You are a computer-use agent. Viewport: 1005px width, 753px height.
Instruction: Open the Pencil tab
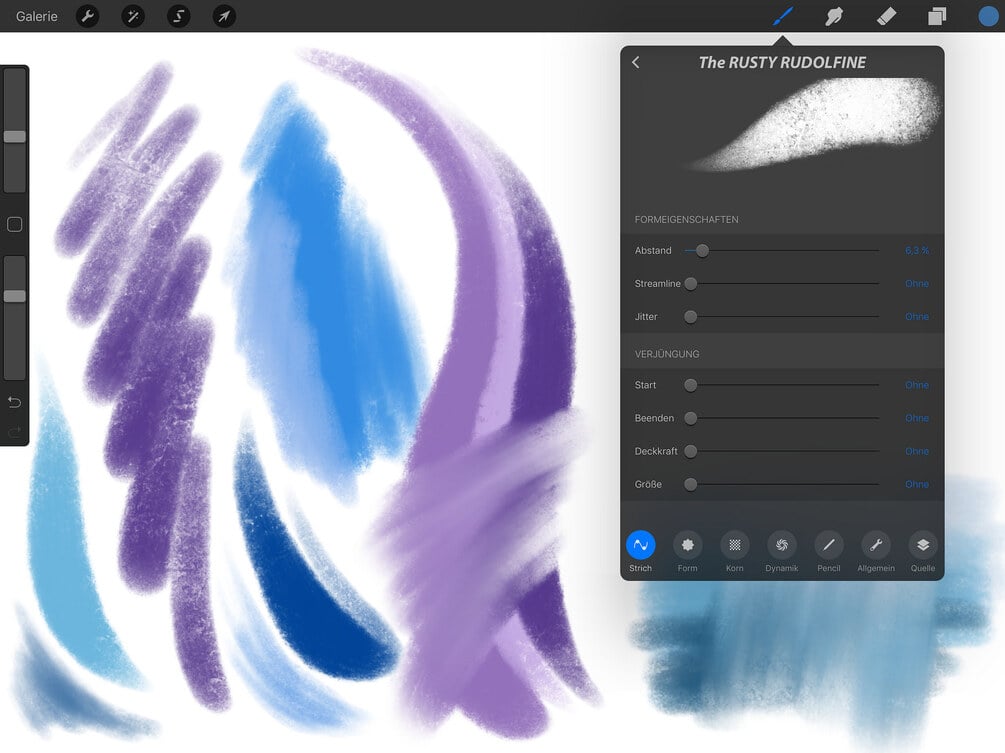click(x=829, y=551)
